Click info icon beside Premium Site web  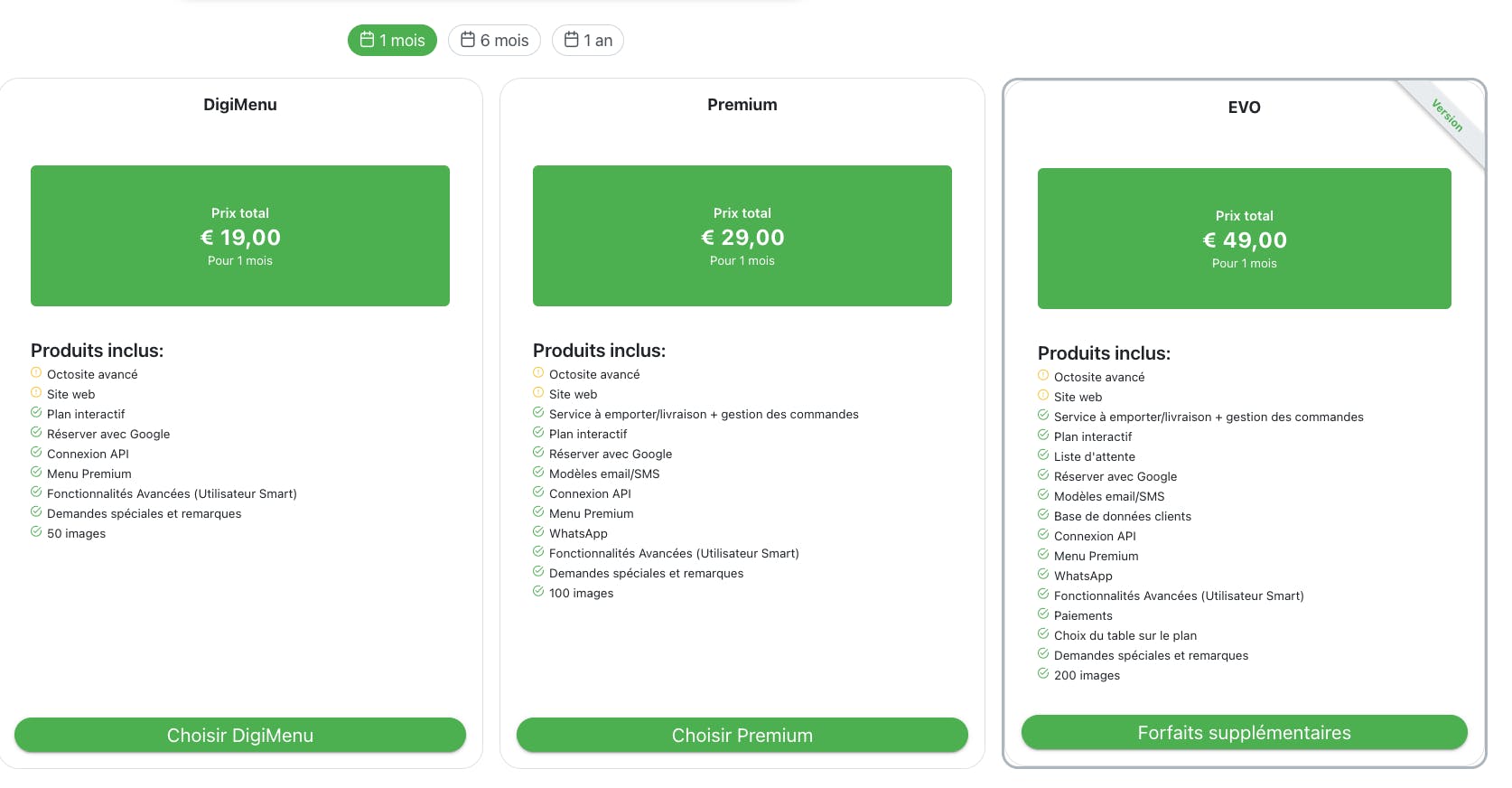click(538, 393)
